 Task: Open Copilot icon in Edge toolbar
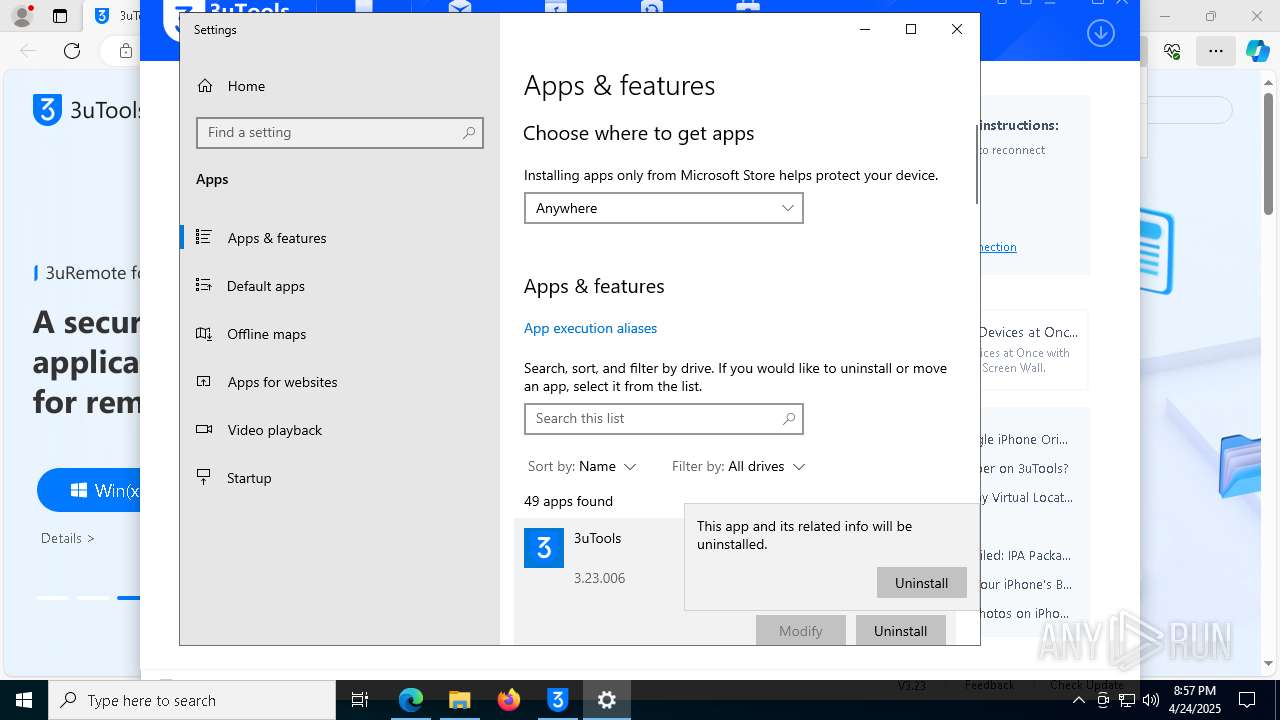[x=1257, y=50]
